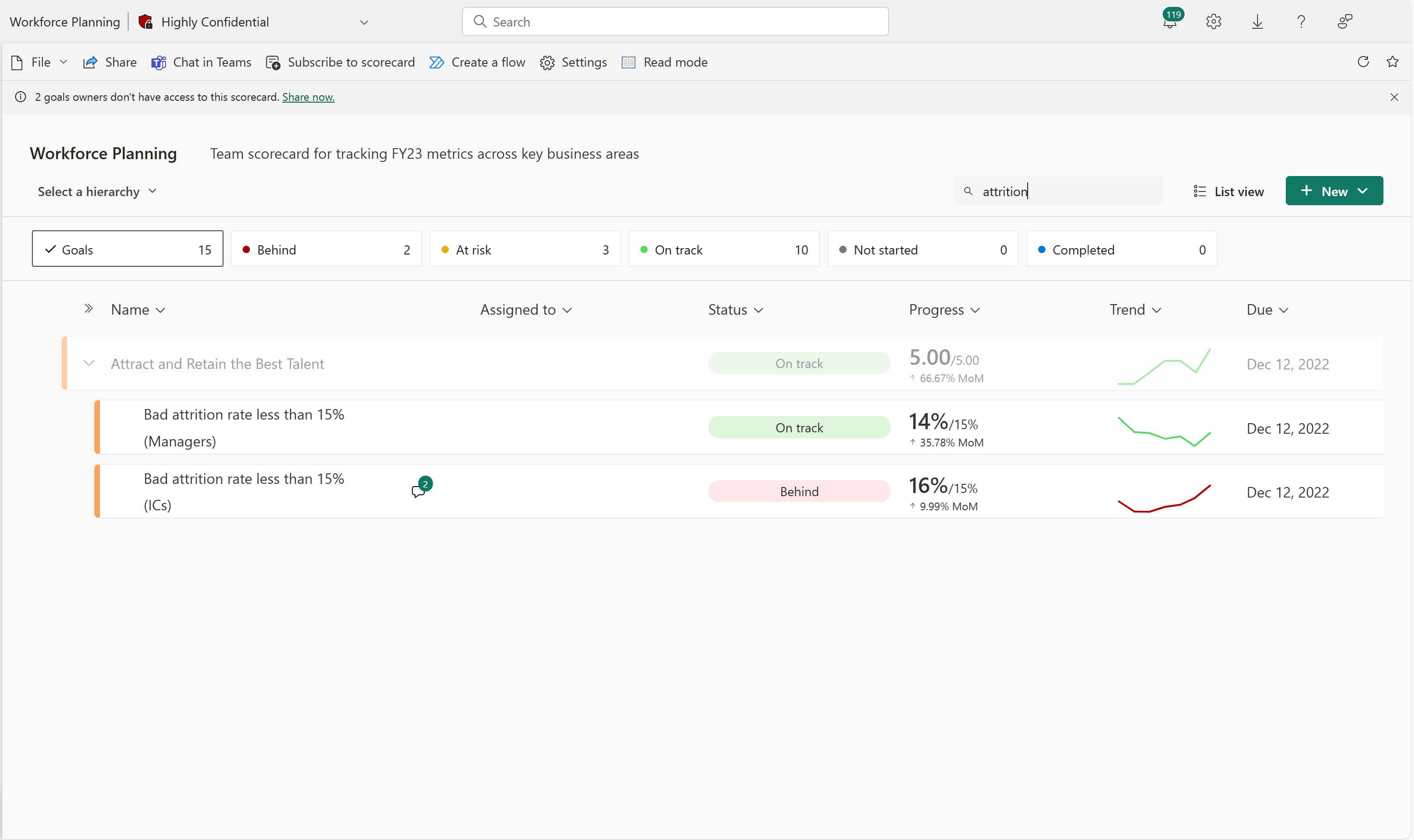Open the File menu
This screenshot has height=840, width=1414.
click(x=40, y=62)
